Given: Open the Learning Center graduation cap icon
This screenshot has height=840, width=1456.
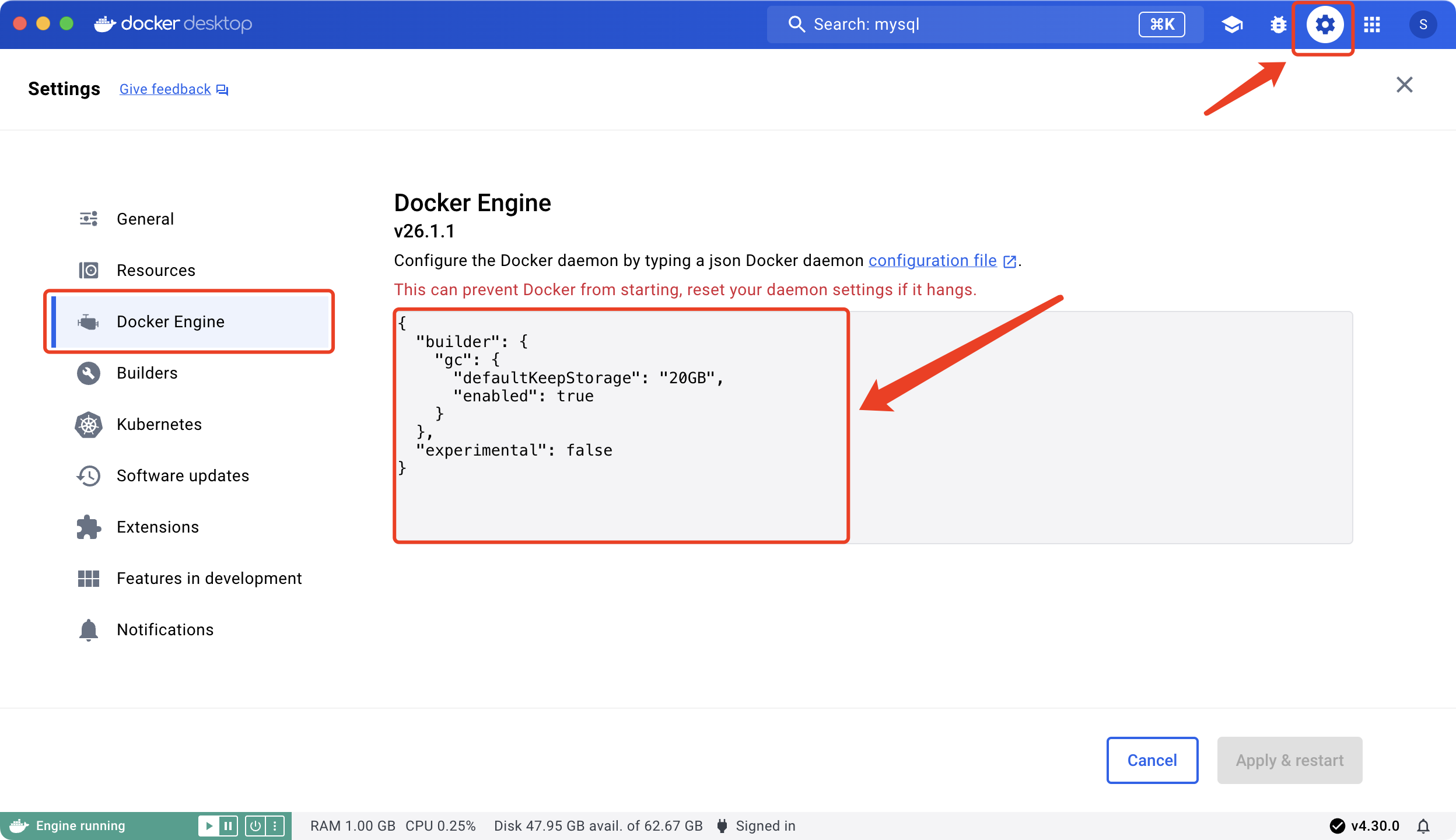Looking at the screenshot, I should tap(1232, 24).
